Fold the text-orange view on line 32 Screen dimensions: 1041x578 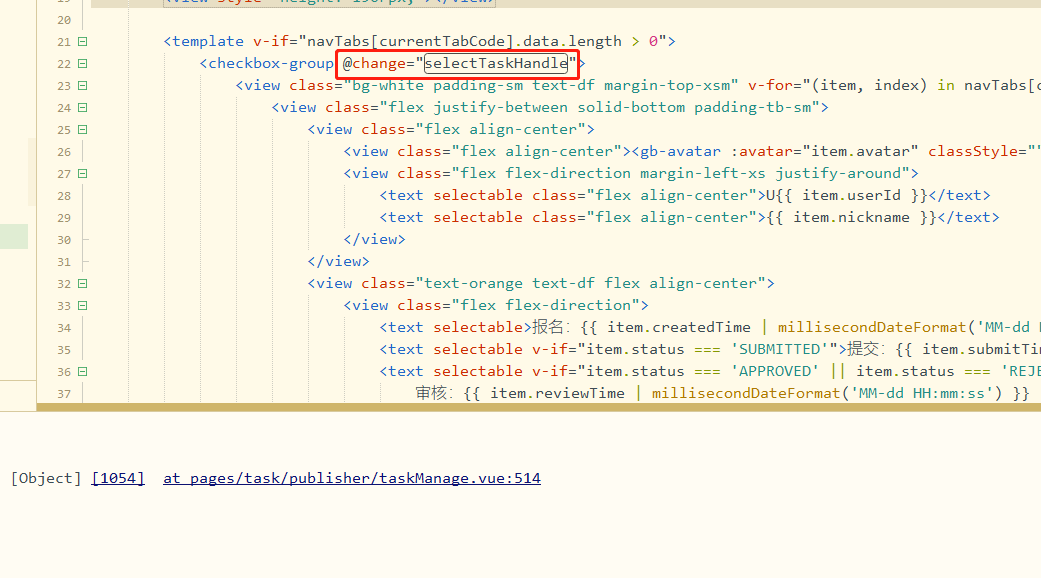point(82,284)
